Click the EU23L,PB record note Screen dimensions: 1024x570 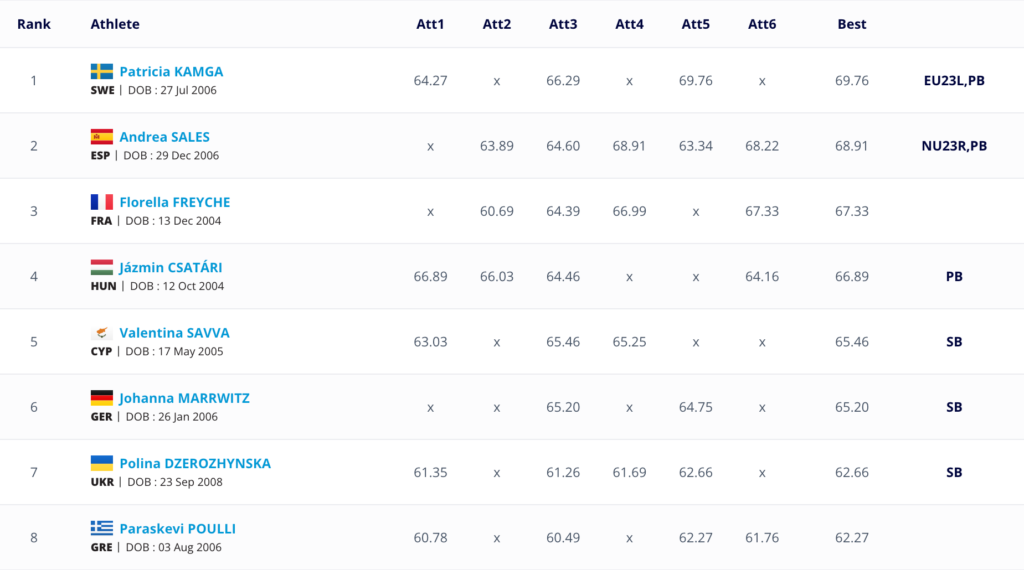pos(954,81)
